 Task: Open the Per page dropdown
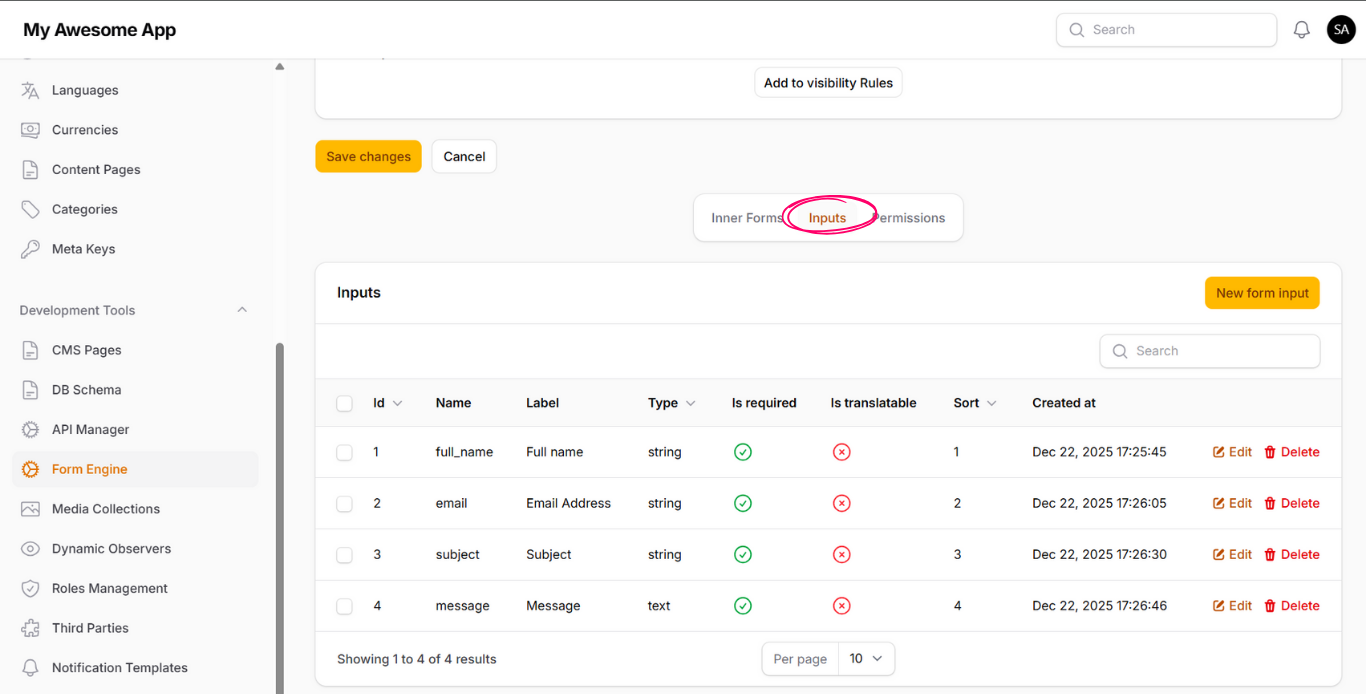(x=865, y=659)
